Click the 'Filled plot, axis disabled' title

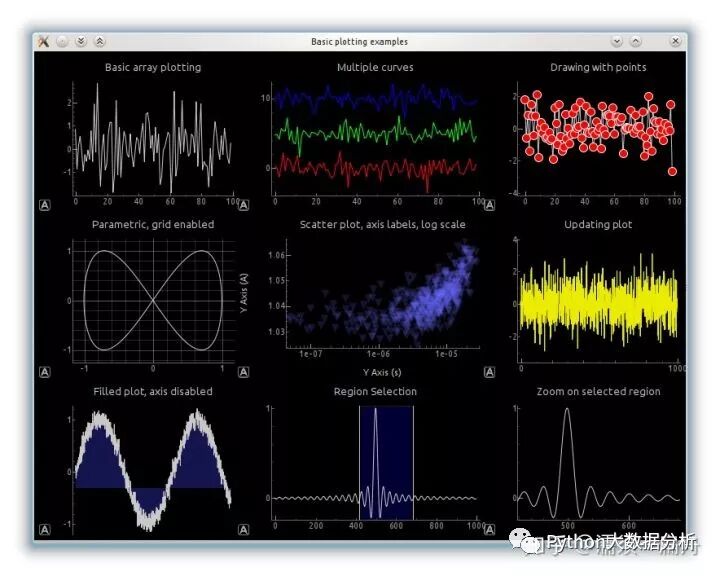tap(153, 391)
